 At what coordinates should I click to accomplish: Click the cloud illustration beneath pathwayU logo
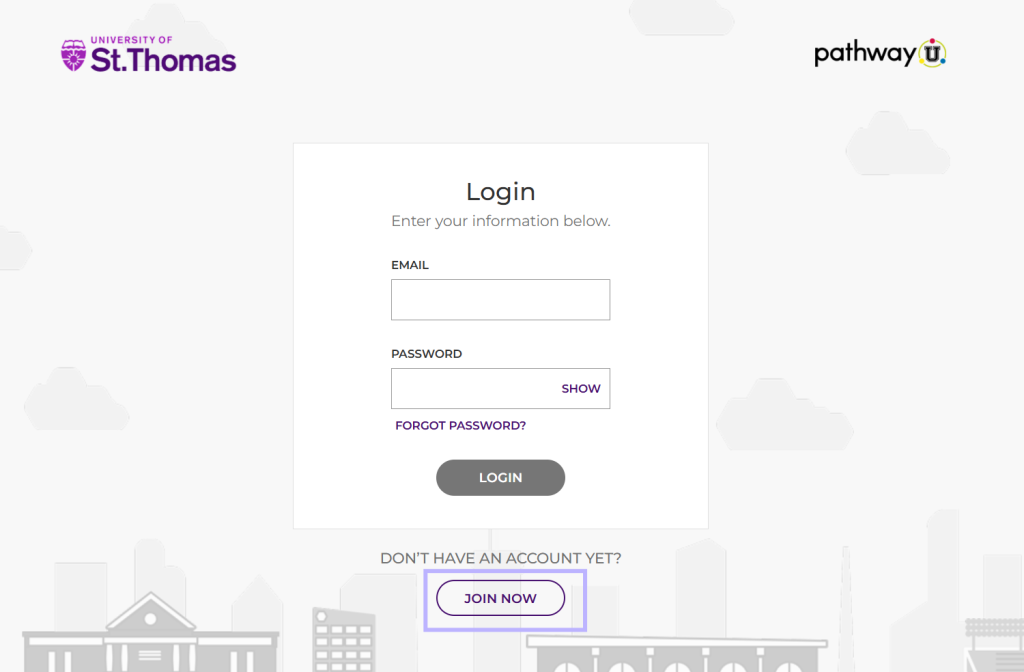click(897, 144)
